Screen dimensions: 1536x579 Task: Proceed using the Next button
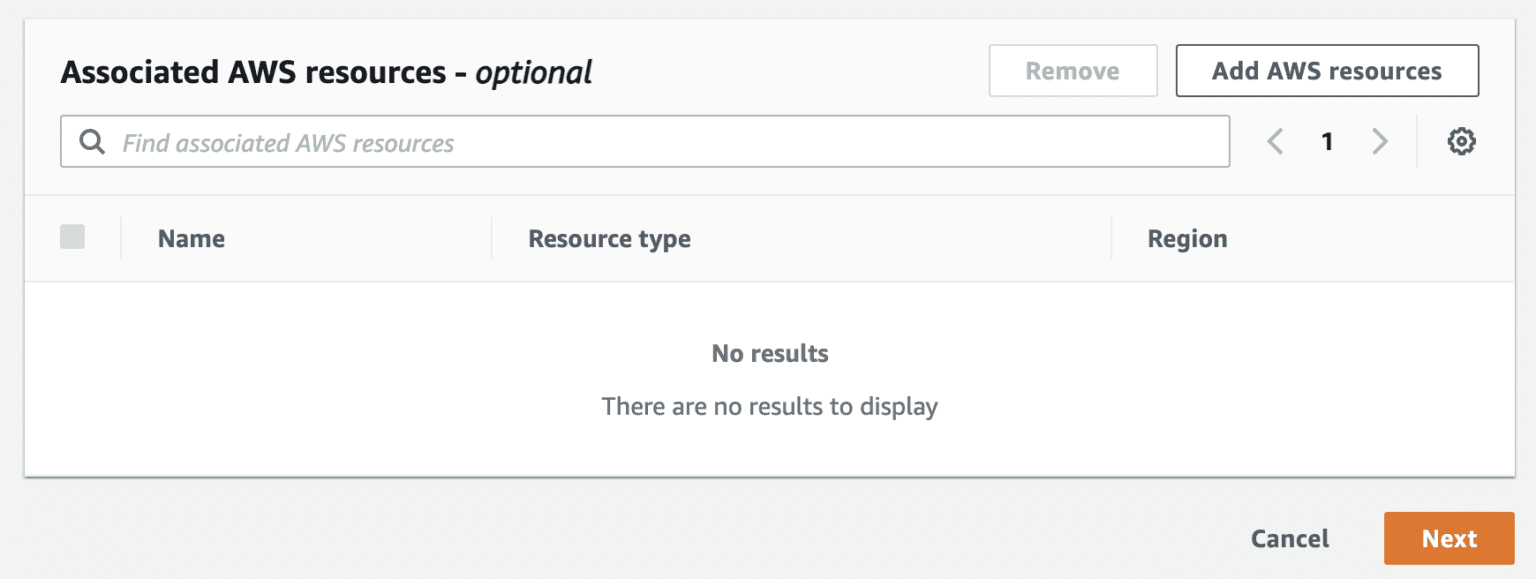pyautogui.click(x=1449, y=538)
